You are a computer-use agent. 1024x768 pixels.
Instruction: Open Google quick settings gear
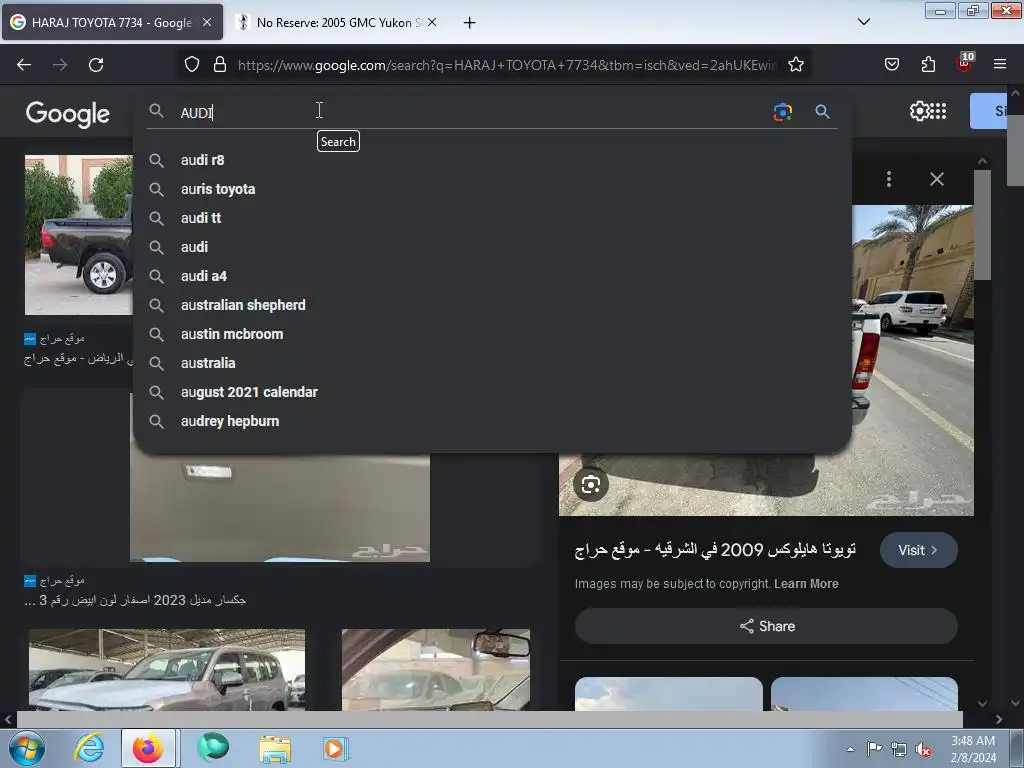[x=919, y=111]
